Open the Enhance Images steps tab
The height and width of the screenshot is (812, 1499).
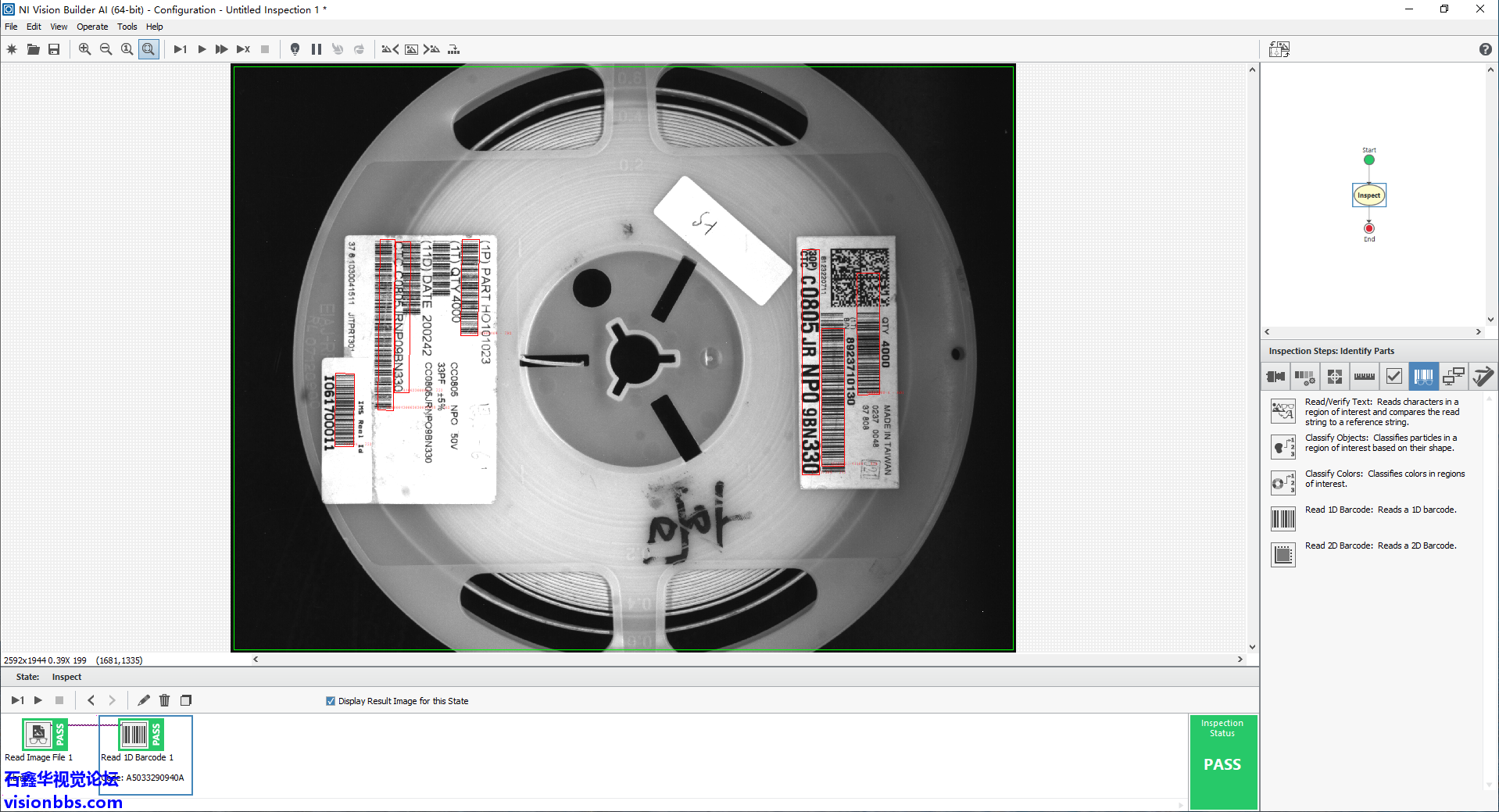(1304, 377)
